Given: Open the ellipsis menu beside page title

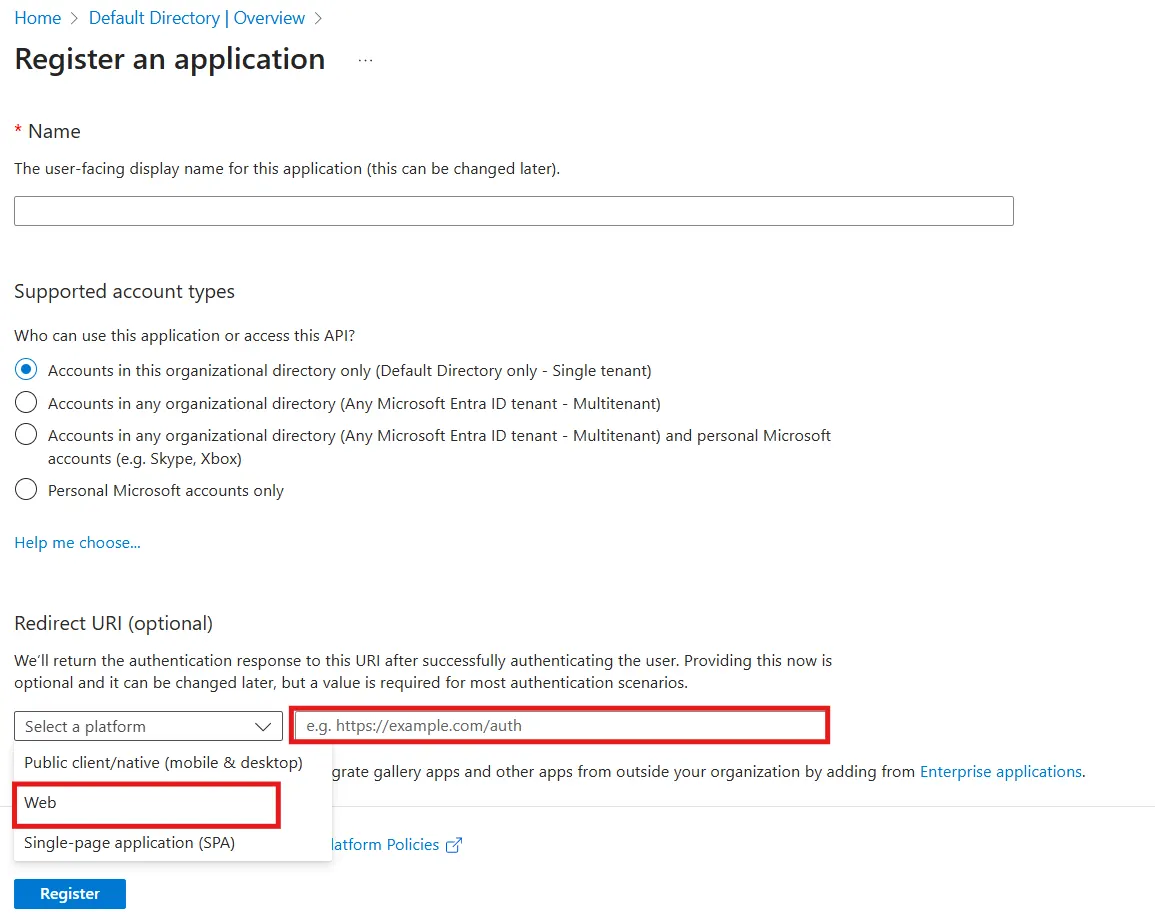Looking at the screenshot, I should [x=365, y=58].
